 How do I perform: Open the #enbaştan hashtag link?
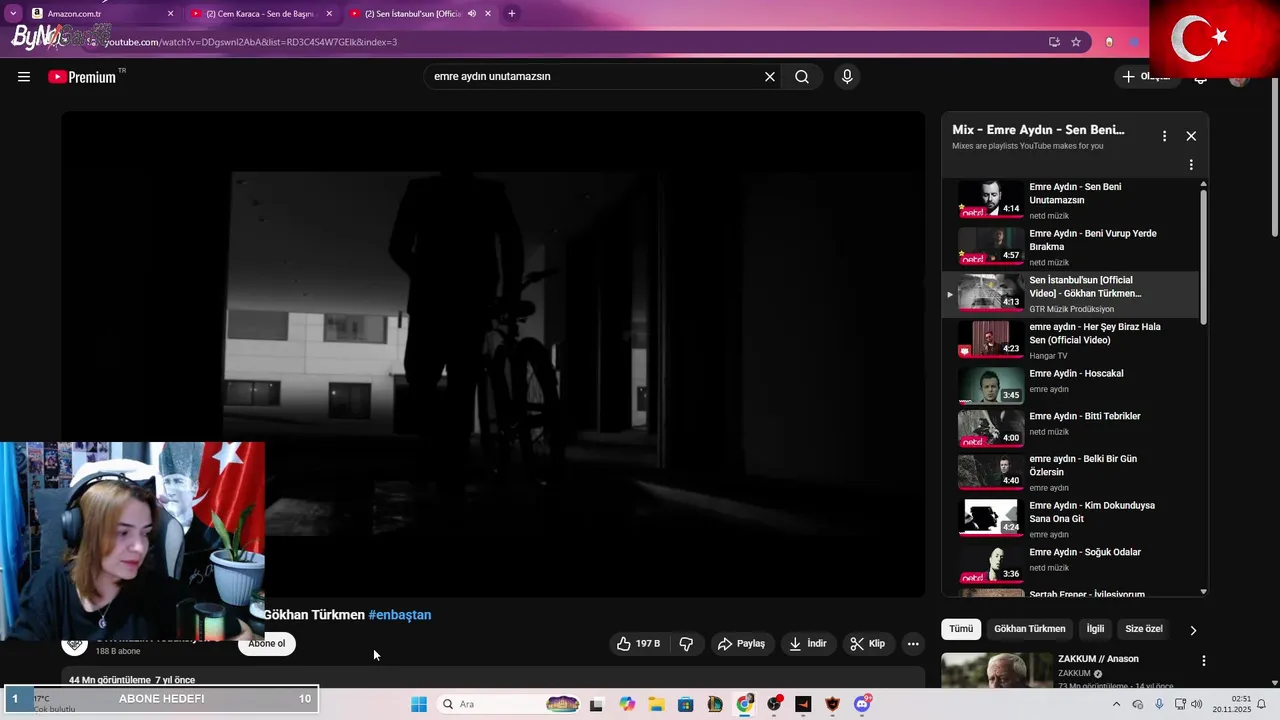tap(400, 615)
